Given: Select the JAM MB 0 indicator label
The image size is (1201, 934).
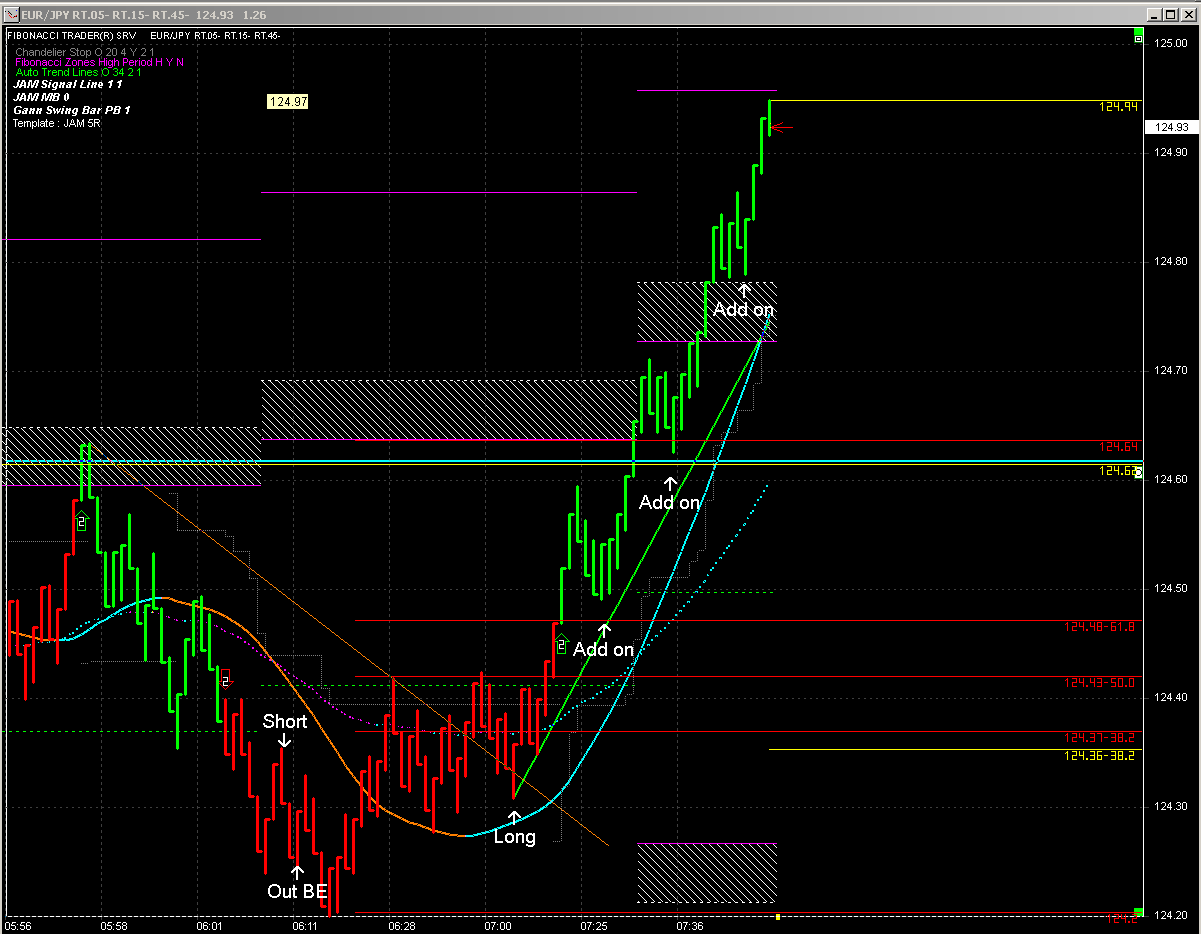Looking at the screenshot, I should [43, 97].
